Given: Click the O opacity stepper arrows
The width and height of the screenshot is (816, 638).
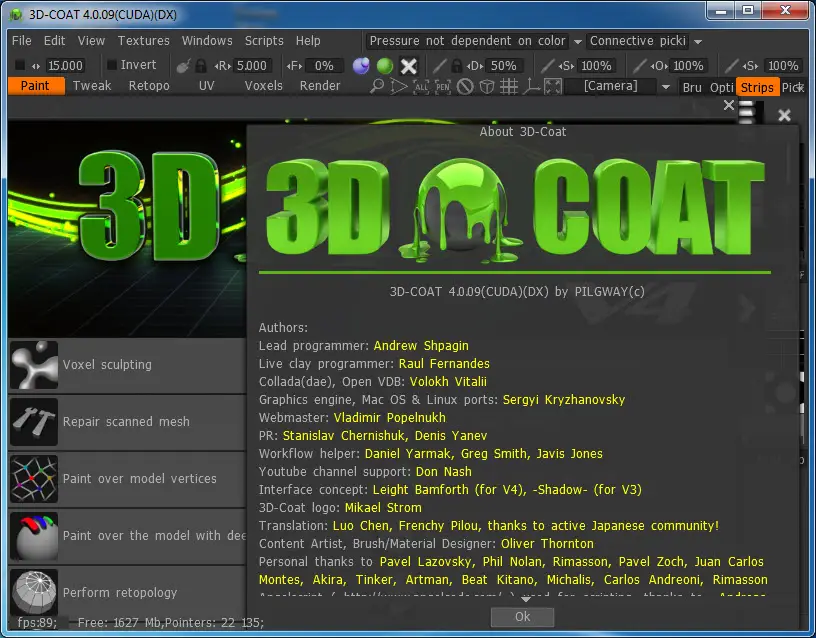Looking at the screenshot, I should pos(659,66).
